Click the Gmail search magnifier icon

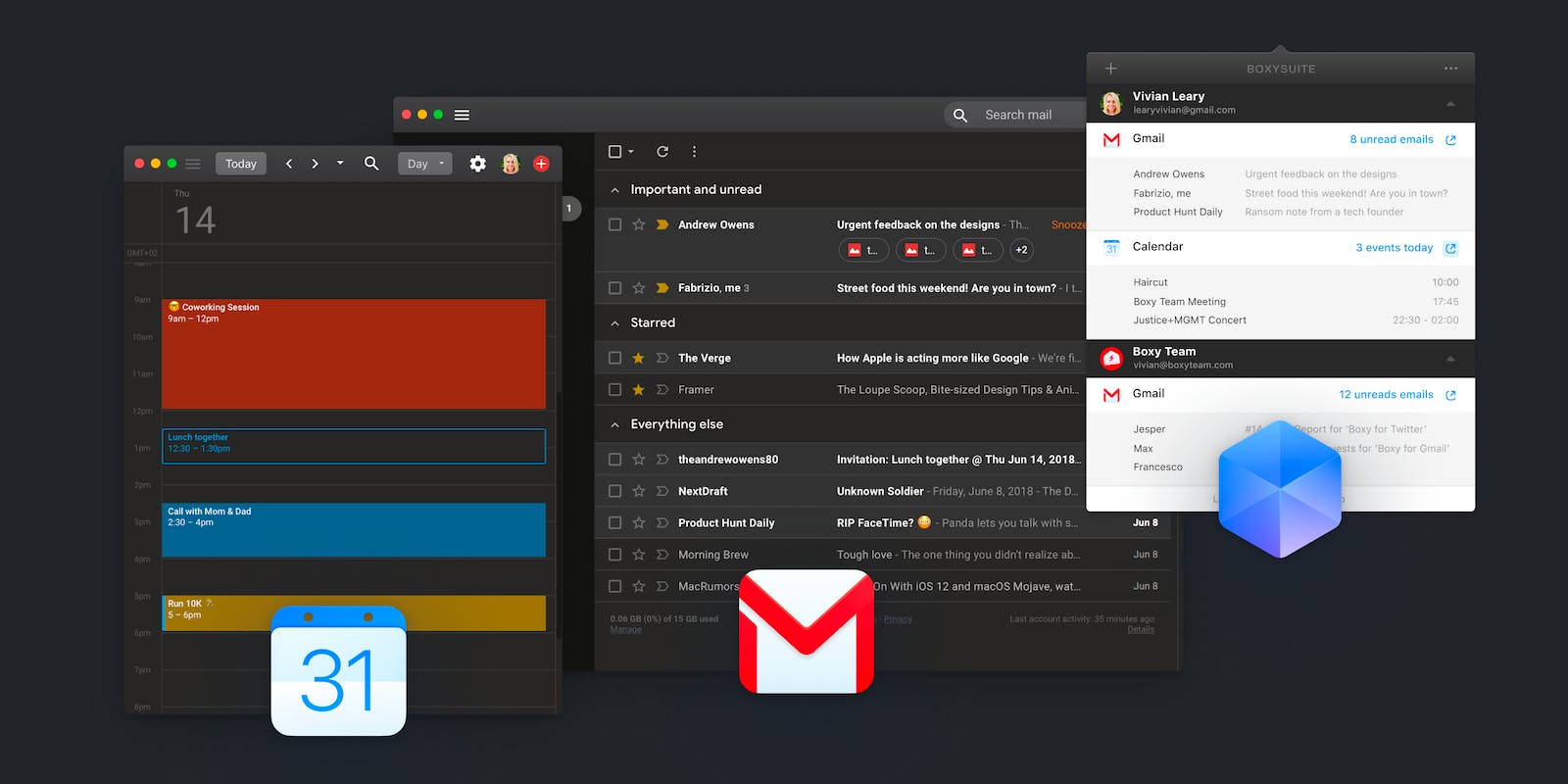tap(960, 115)
